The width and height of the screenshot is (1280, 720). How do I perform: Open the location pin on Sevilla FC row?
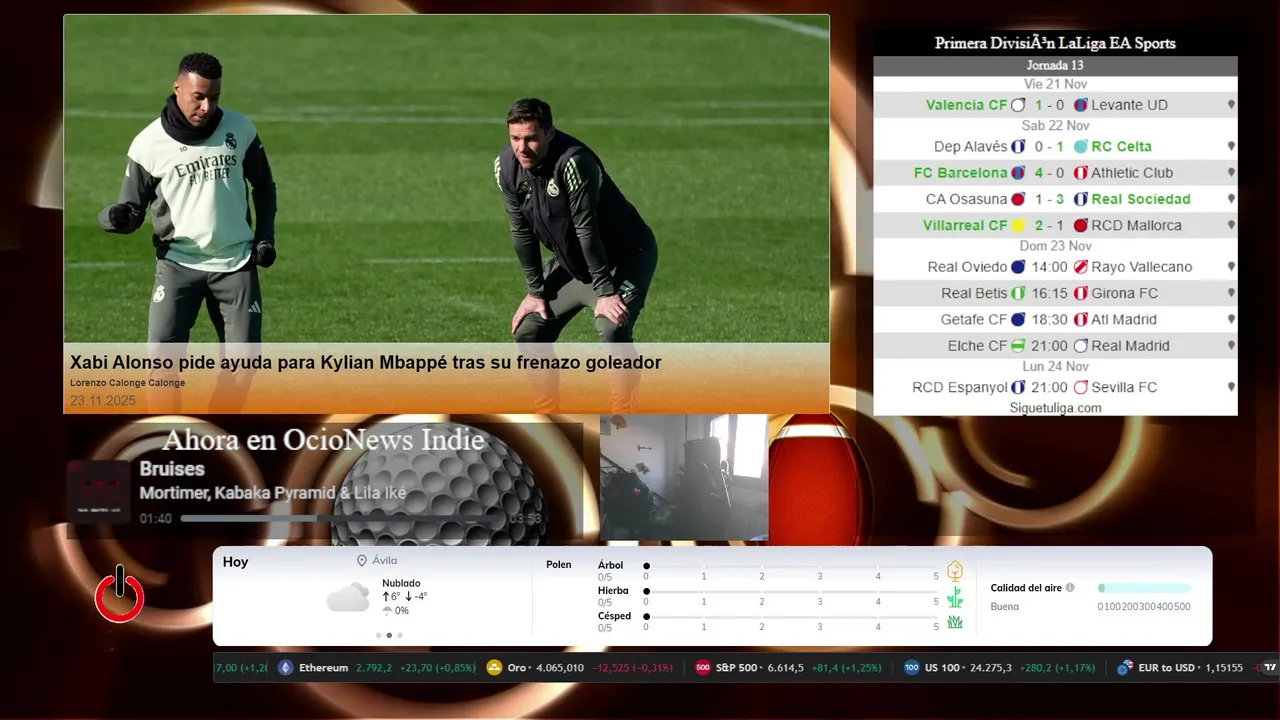(1231, 387)
